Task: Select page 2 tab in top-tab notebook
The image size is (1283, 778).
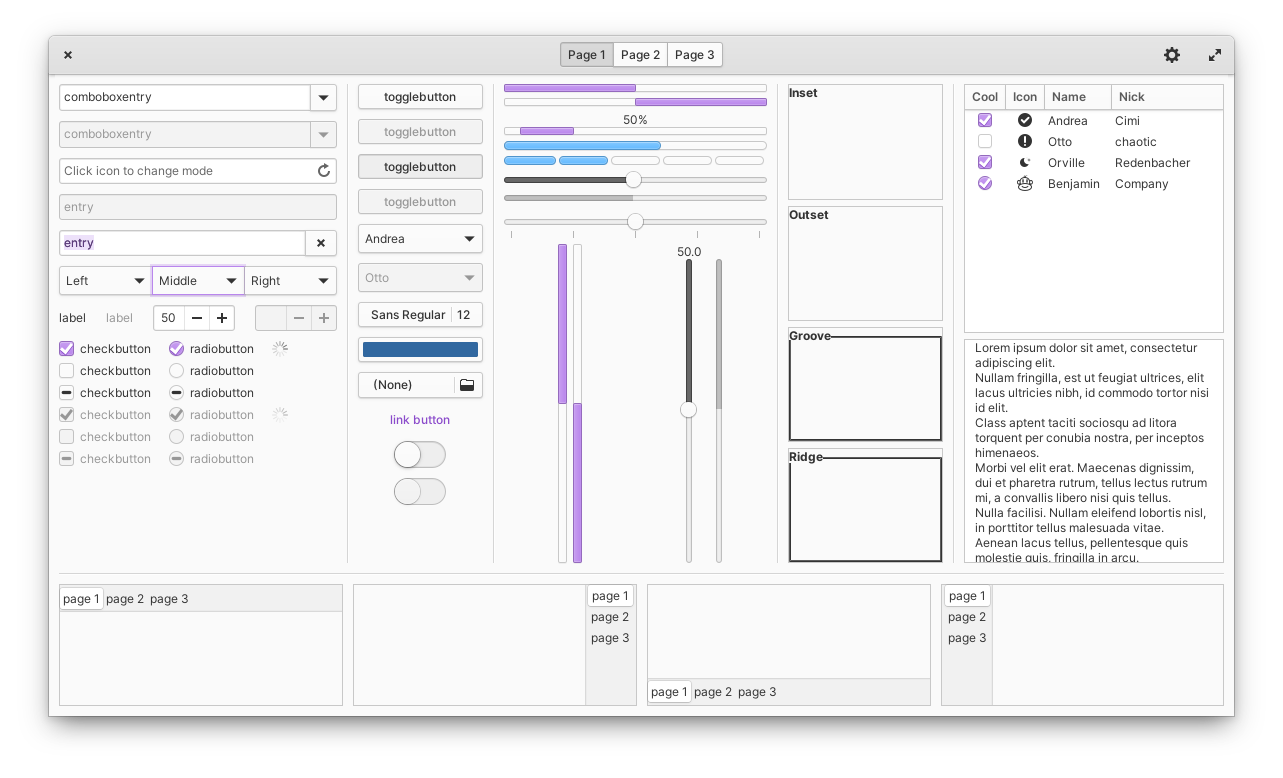Action: [x=125, y=599]
